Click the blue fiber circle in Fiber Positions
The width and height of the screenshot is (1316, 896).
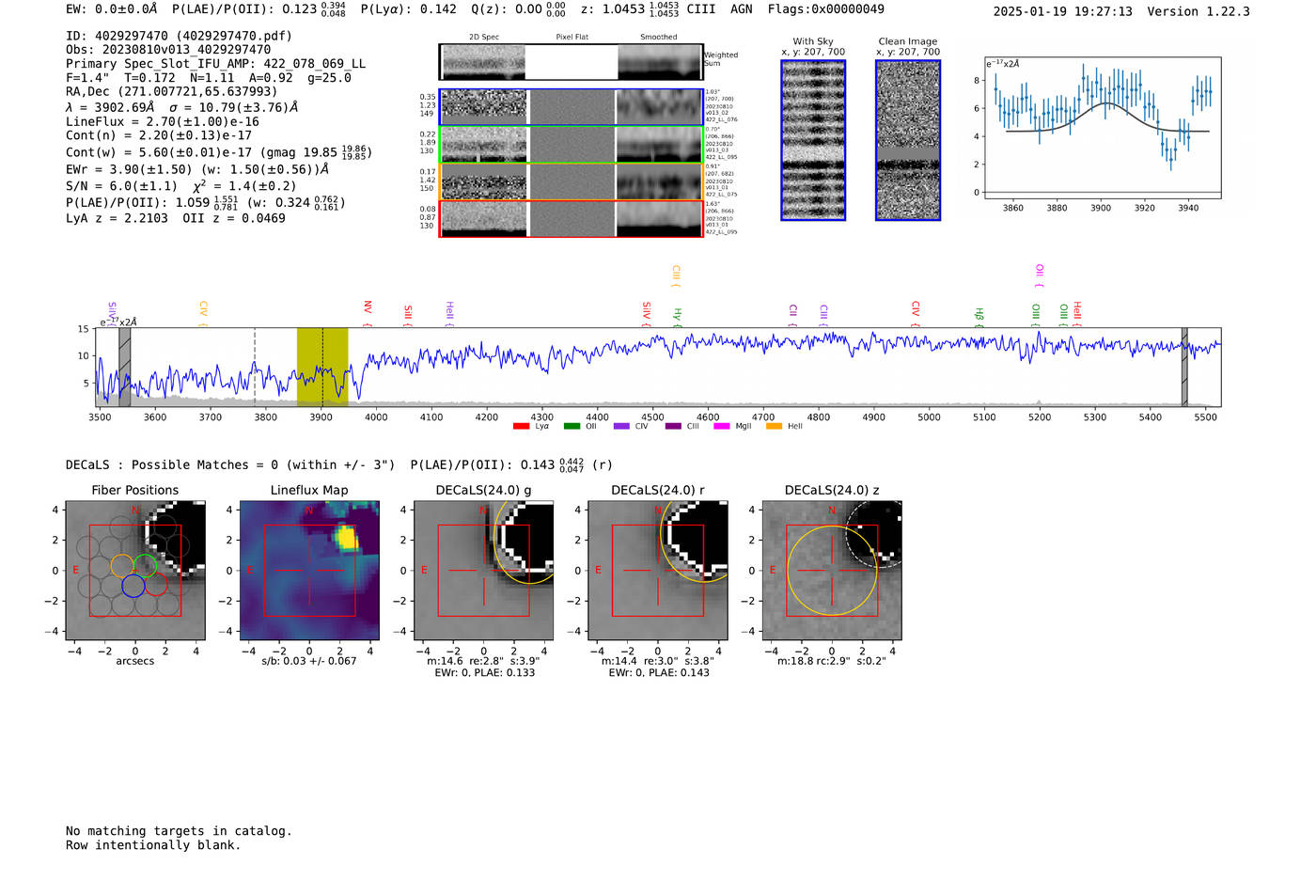[x=133, y=586]
